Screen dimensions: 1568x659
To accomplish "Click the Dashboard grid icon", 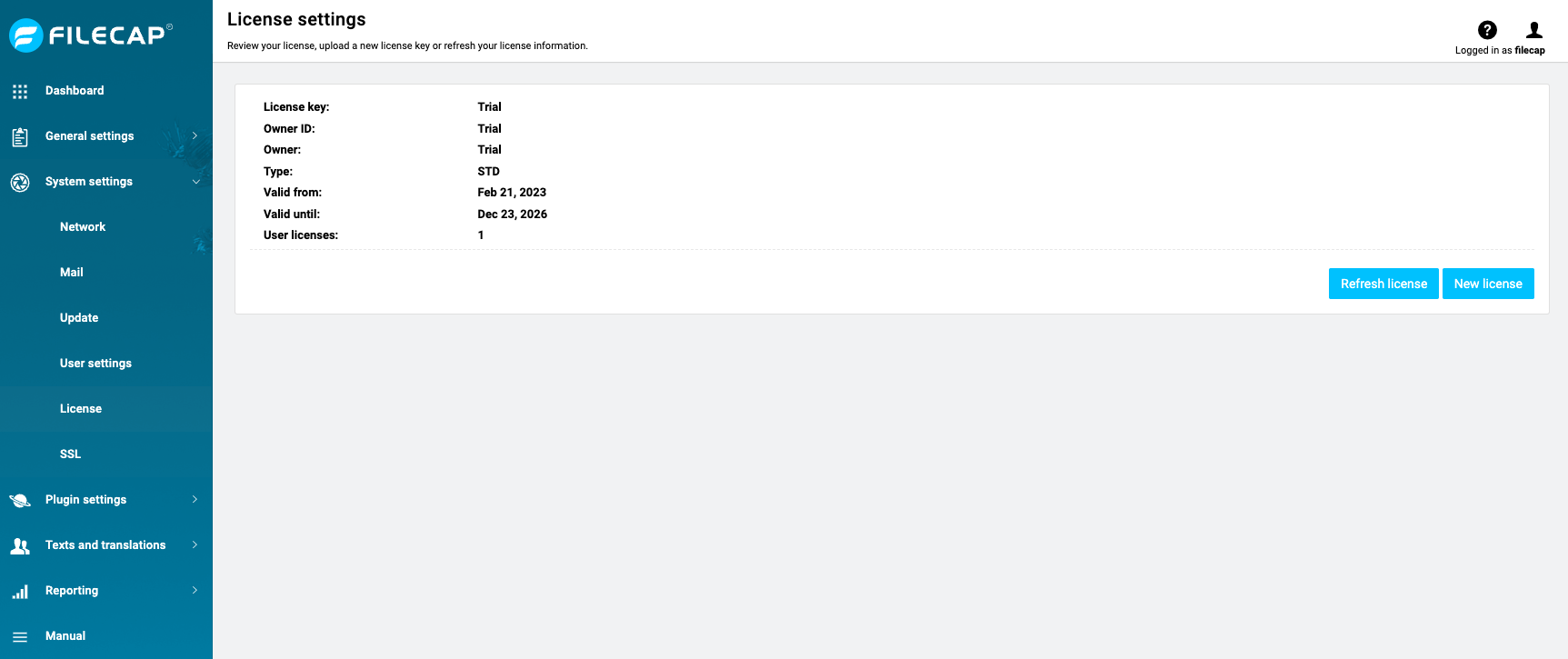I will (x=20, y=91).
